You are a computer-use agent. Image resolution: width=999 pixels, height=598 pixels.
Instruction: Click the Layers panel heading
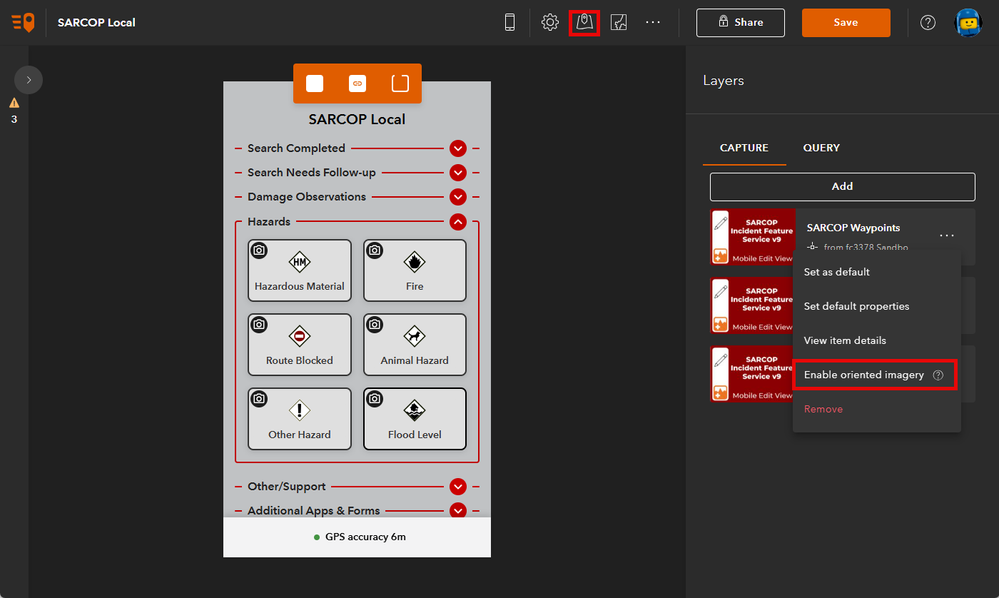coord(723,81)
